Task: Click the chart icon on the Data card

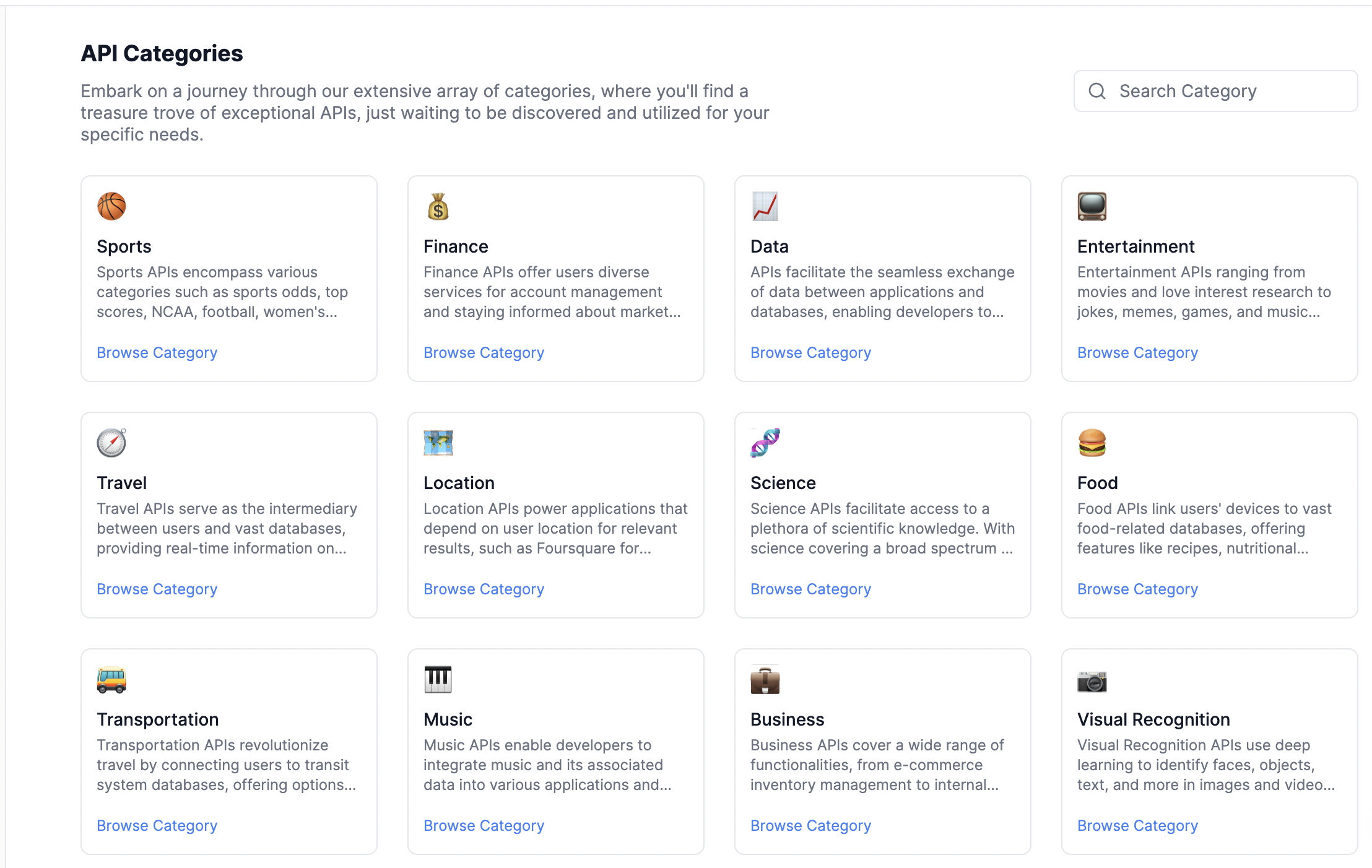Action: click(x=765, y=206)
